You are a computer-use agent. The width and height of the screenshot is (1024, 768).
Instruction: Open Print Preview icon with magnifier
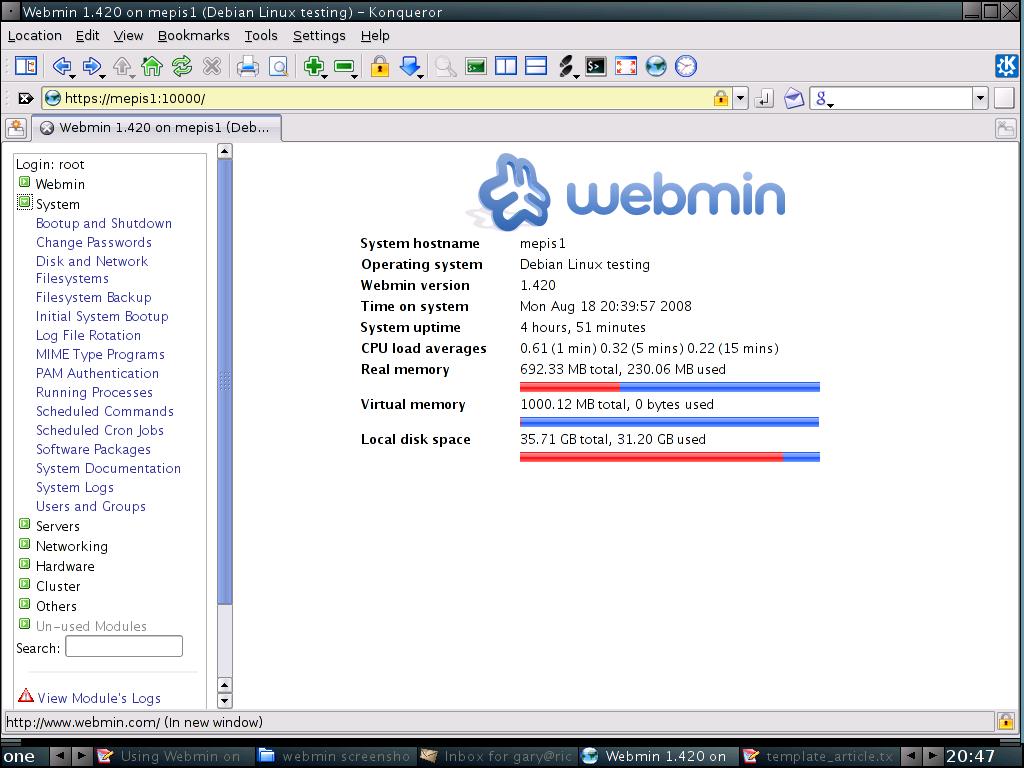coord(278,66)
